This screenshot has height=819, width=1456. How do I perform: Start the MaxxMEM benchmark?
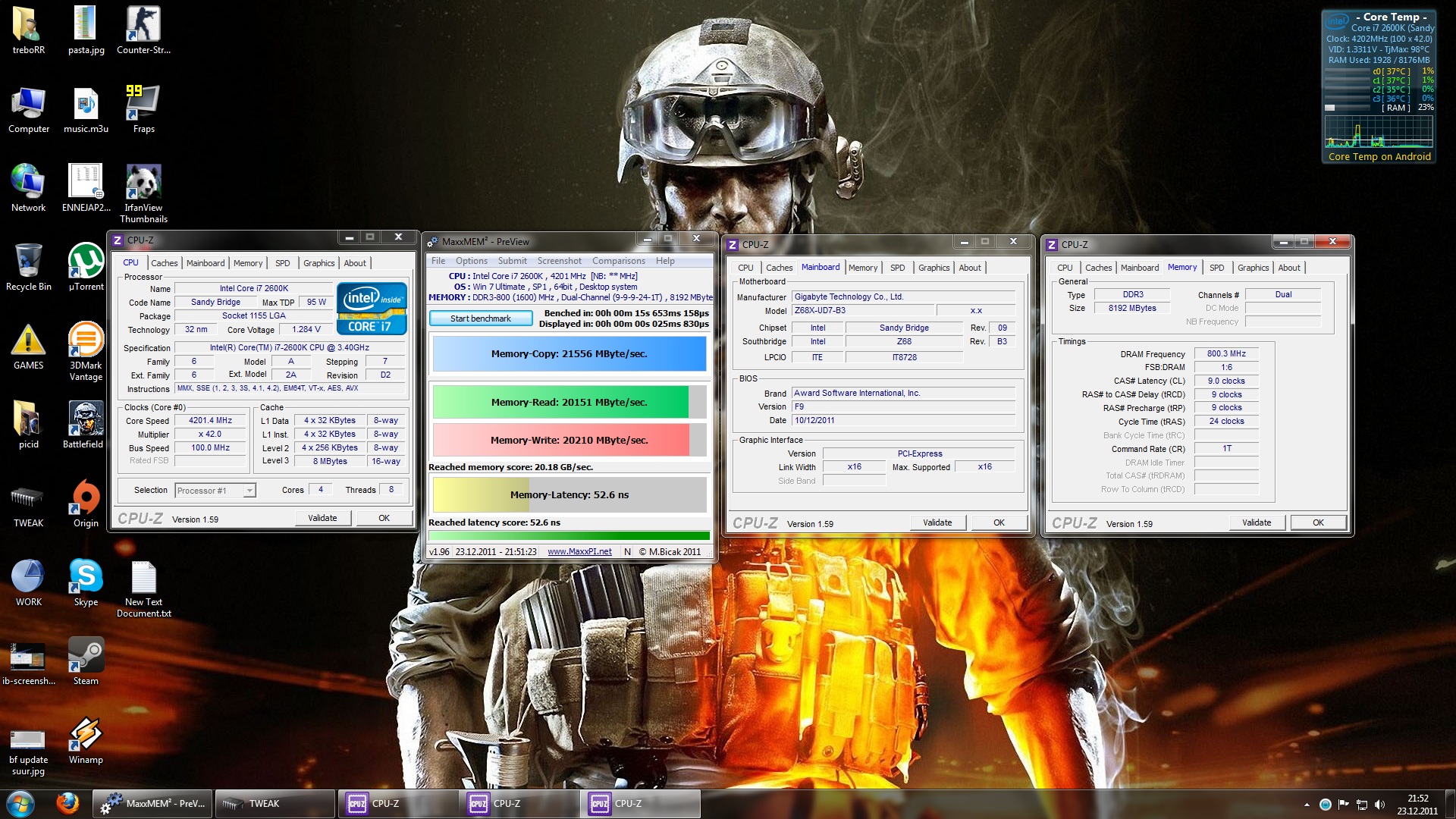(481, 318)
